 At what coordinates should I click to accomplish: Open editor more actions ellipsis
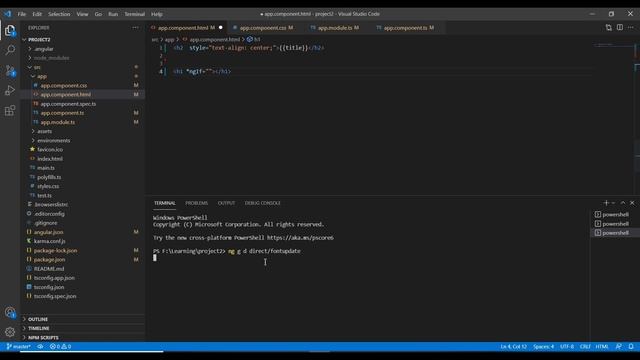point(631,27)
